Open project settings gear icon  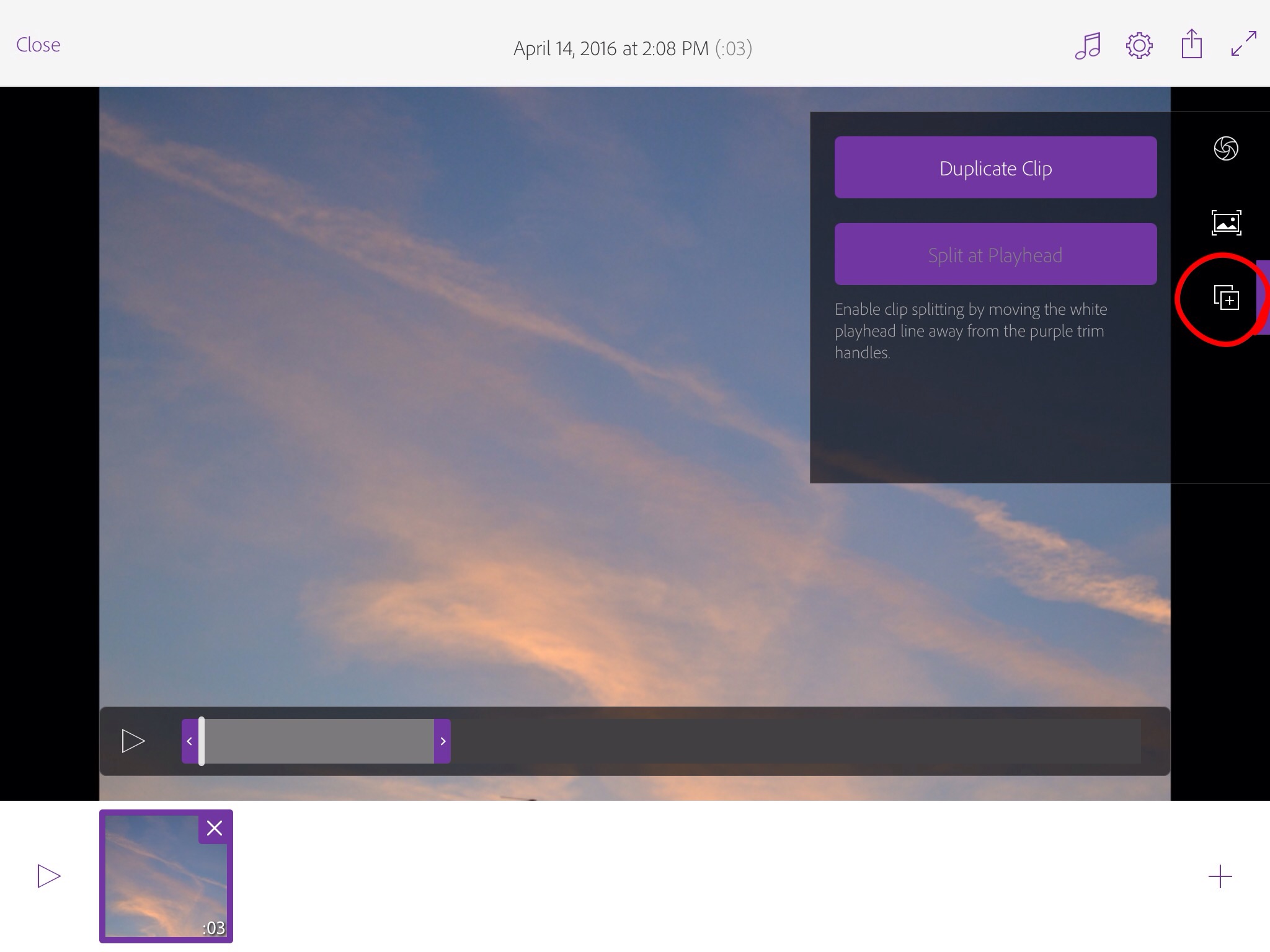click(x=1139, y=45)
